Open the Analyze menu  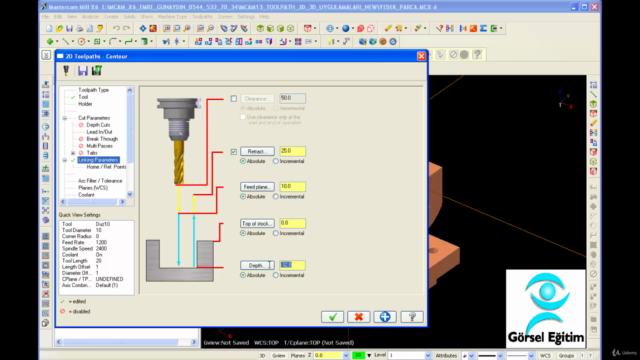pos(90,17)
